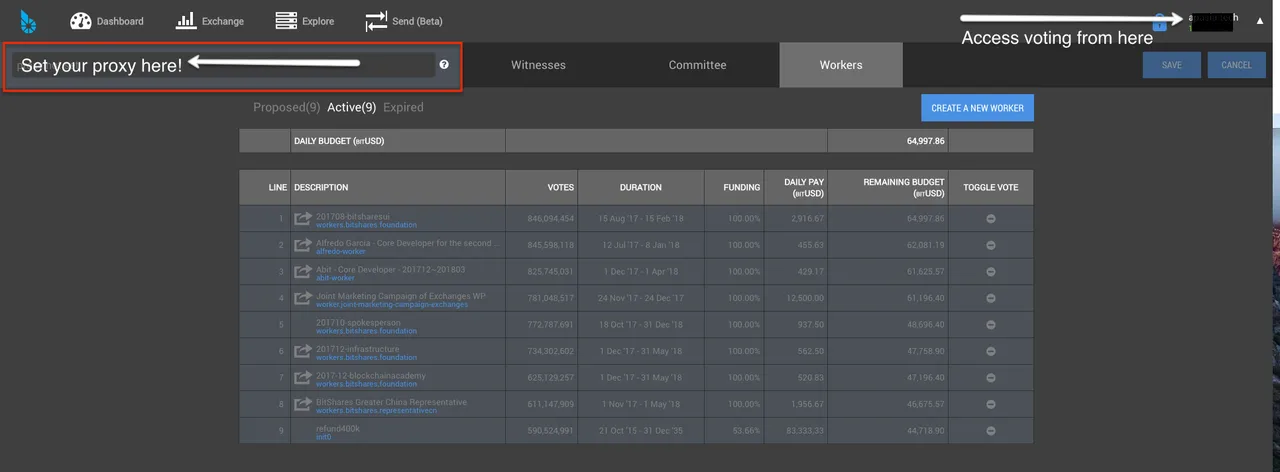Select the Workers tab

tap(841, 65)
